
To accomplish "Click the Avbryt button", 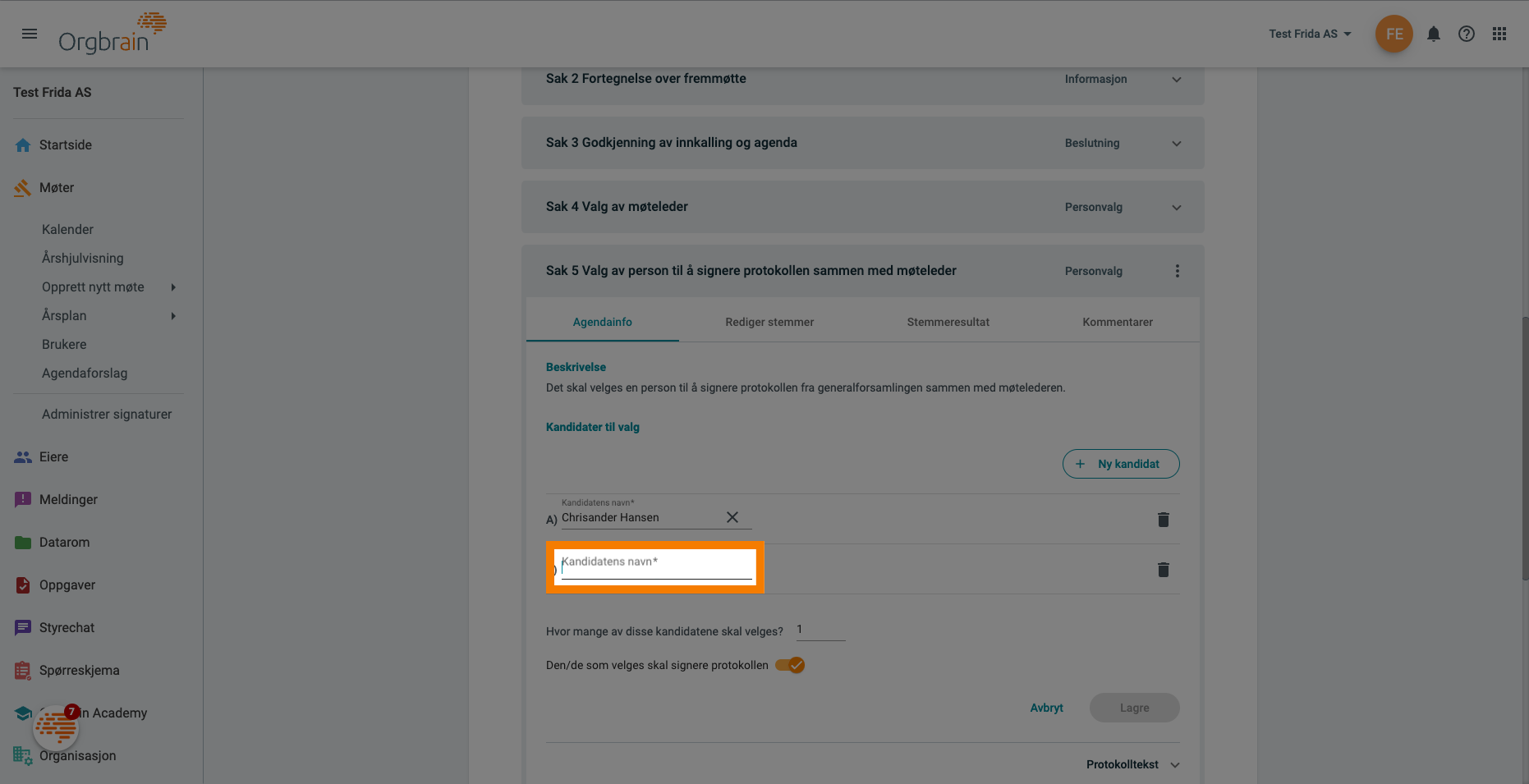I will pos(1046,708).
